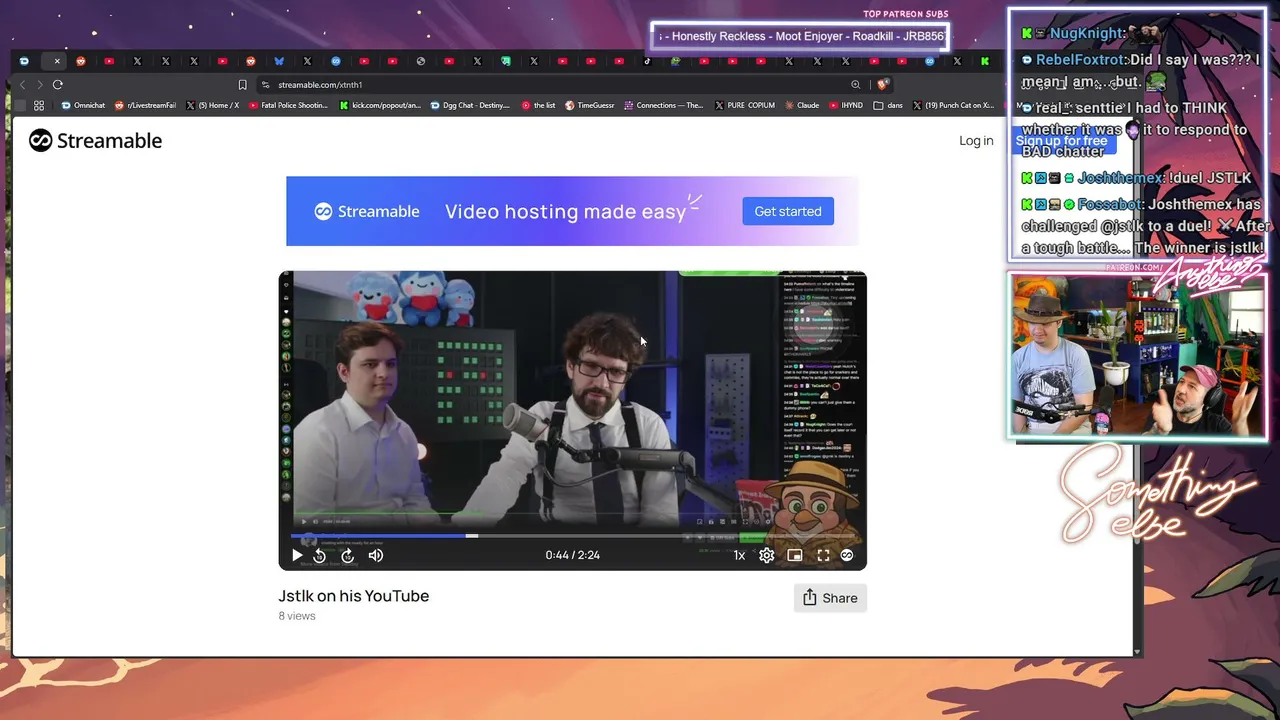The width and height of the screenshot is (1280, 720).
Task: Click the Share button
Action: [830, 598]
